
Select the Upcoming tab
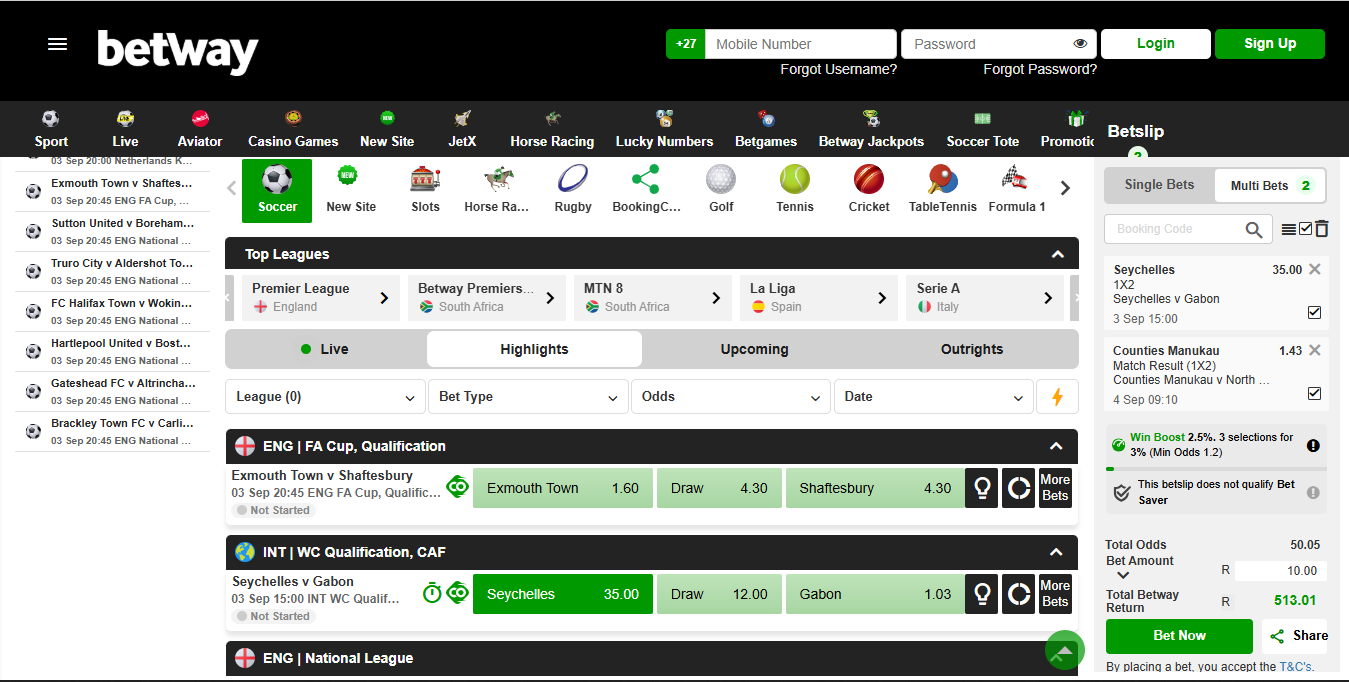tap(754, 349)
